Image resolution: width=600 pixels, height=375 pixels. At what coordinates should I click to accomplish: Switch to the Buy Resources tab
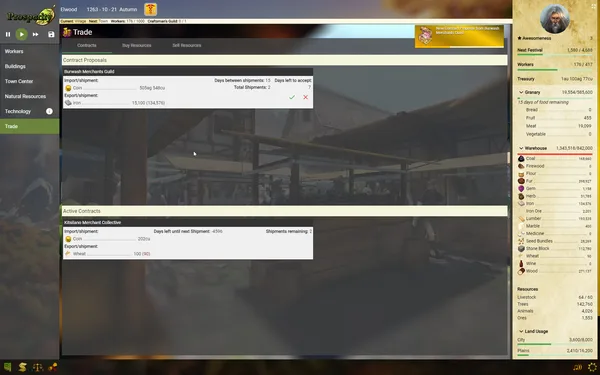(x=137, y=46)
